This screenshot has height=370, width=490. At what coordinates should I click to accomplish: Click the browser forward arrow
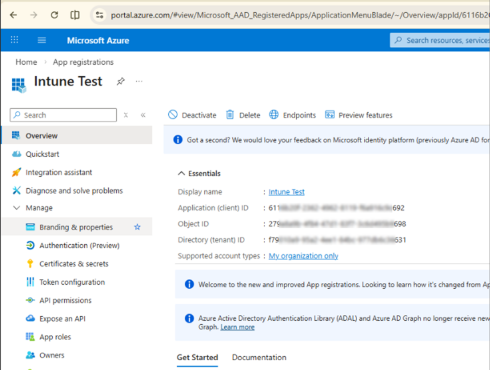click(34, 15)
